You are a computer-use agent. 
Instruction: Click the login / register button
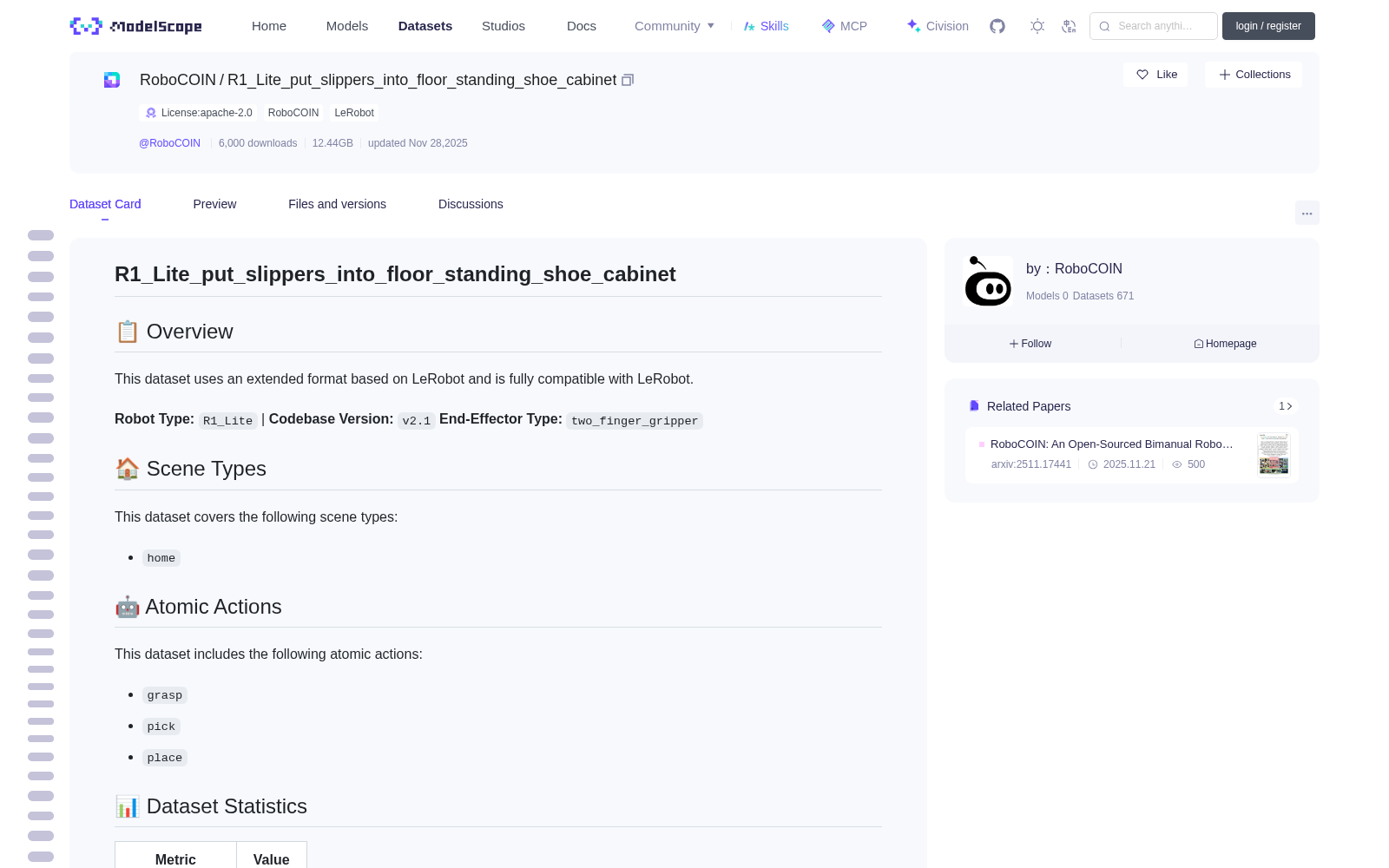coord(1268,26)
